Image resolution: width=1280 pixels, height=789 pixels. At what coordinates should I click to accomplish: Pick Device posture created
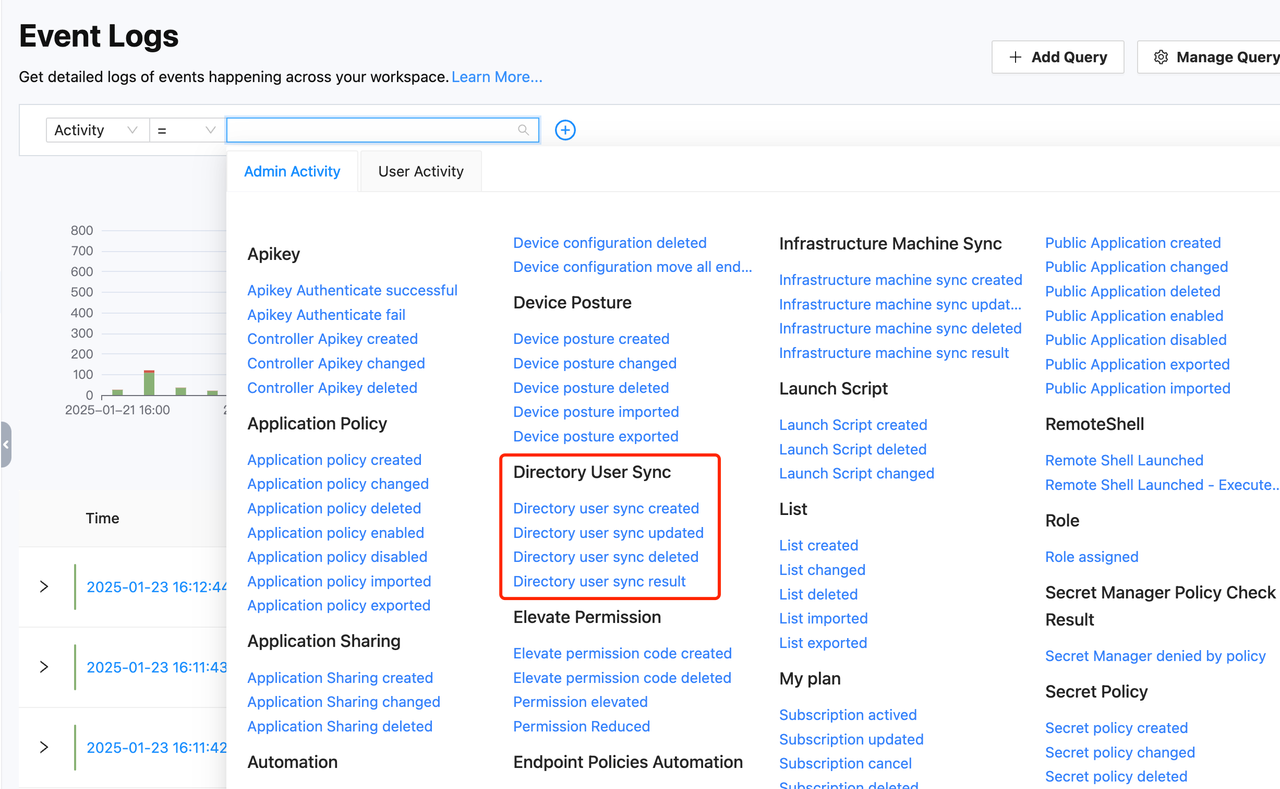coord(591,339)
